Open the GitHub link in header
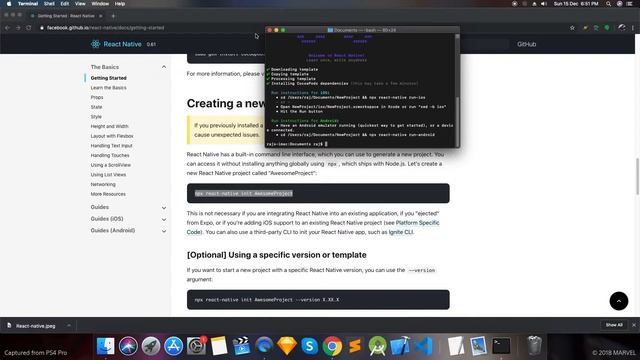This screenshot has width=640, height=360. [x=527, y=44]
